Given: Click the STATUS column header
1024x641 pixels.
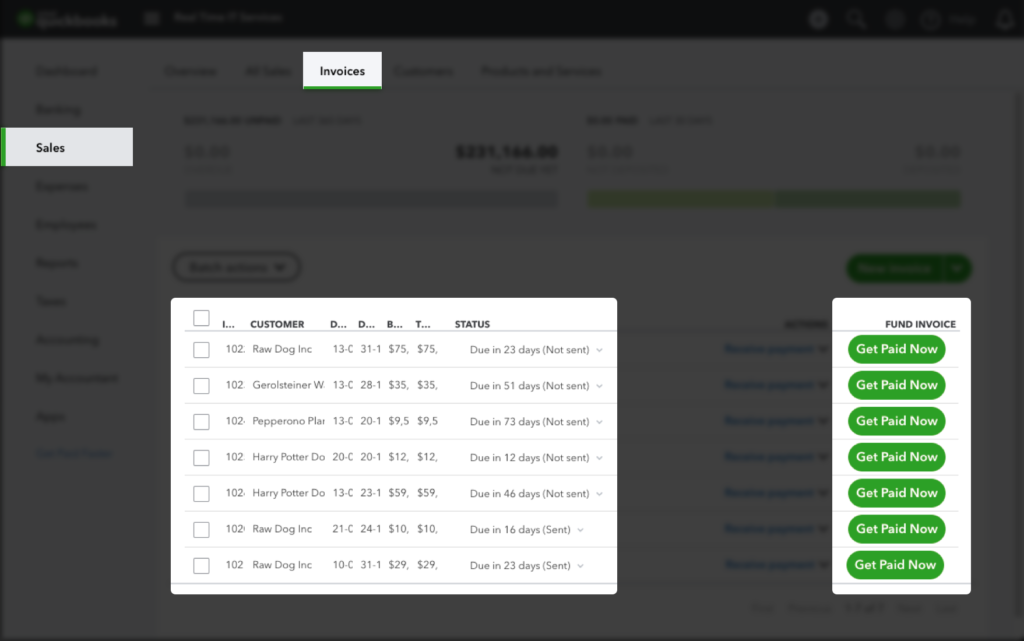Looking at the screenshot, I should 472,324.
